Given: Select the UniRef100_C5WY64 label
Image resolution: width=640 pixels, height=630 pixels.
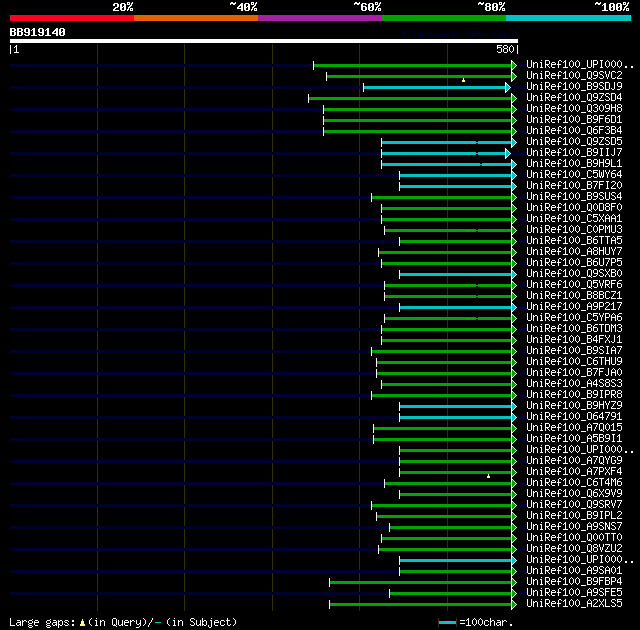Looking at the screenshot, I should [x=574, y=175].
